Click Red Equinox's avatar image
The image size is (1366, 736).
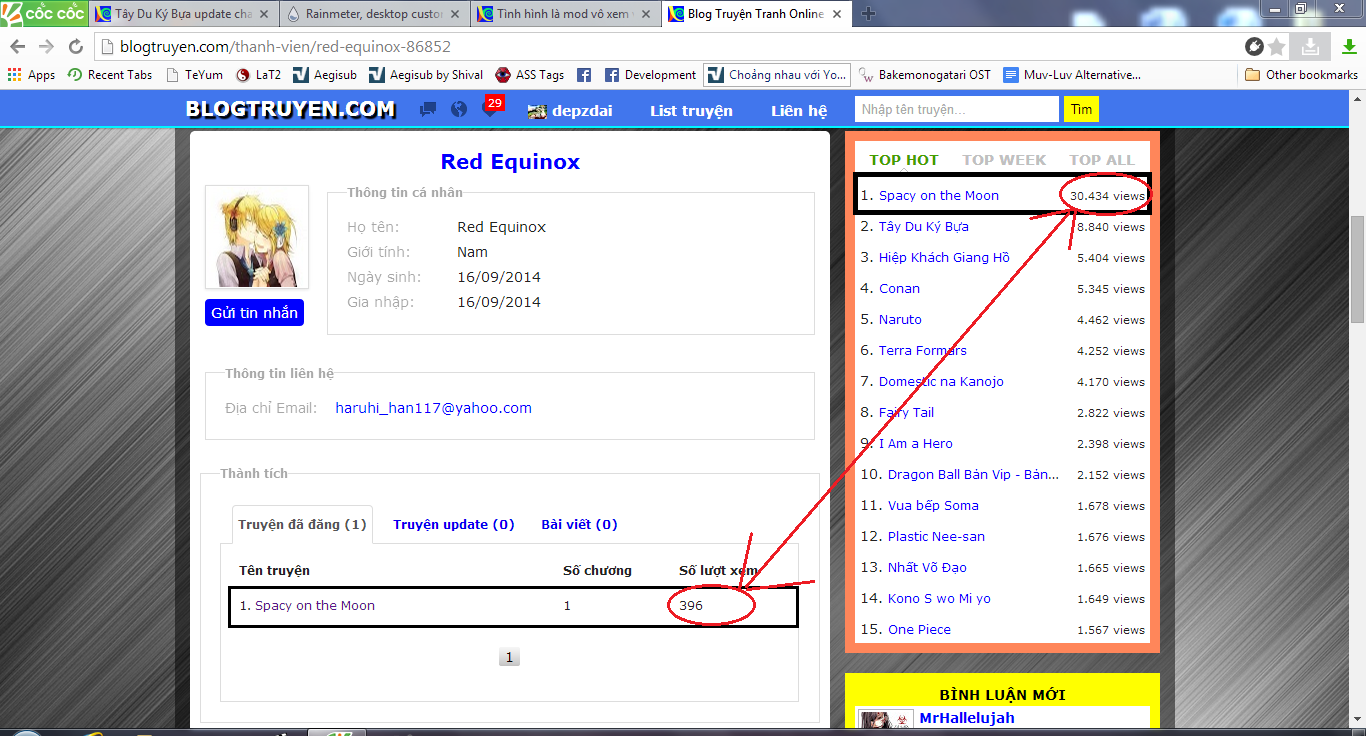coord(257,237)
